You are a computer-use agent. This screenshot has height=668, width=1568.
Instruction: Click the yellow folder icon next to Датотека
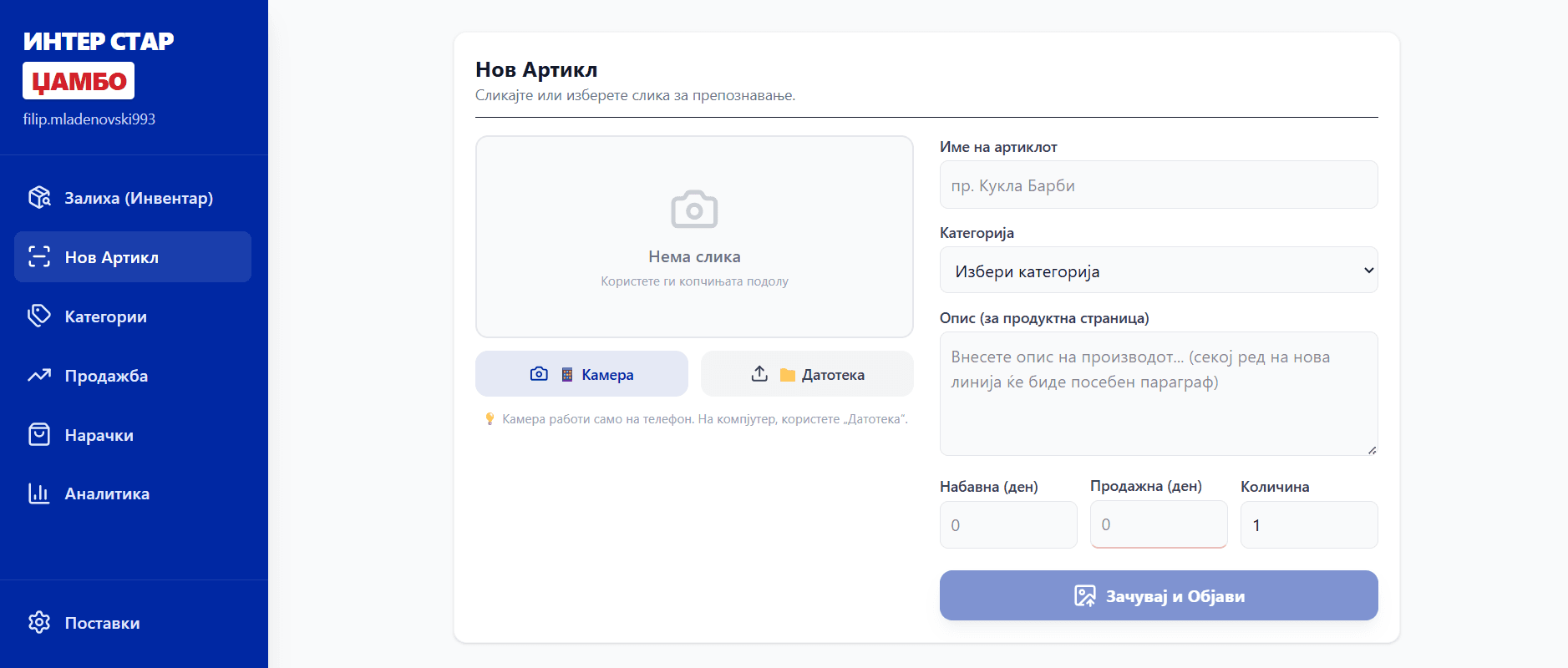[x=787, y=375]
